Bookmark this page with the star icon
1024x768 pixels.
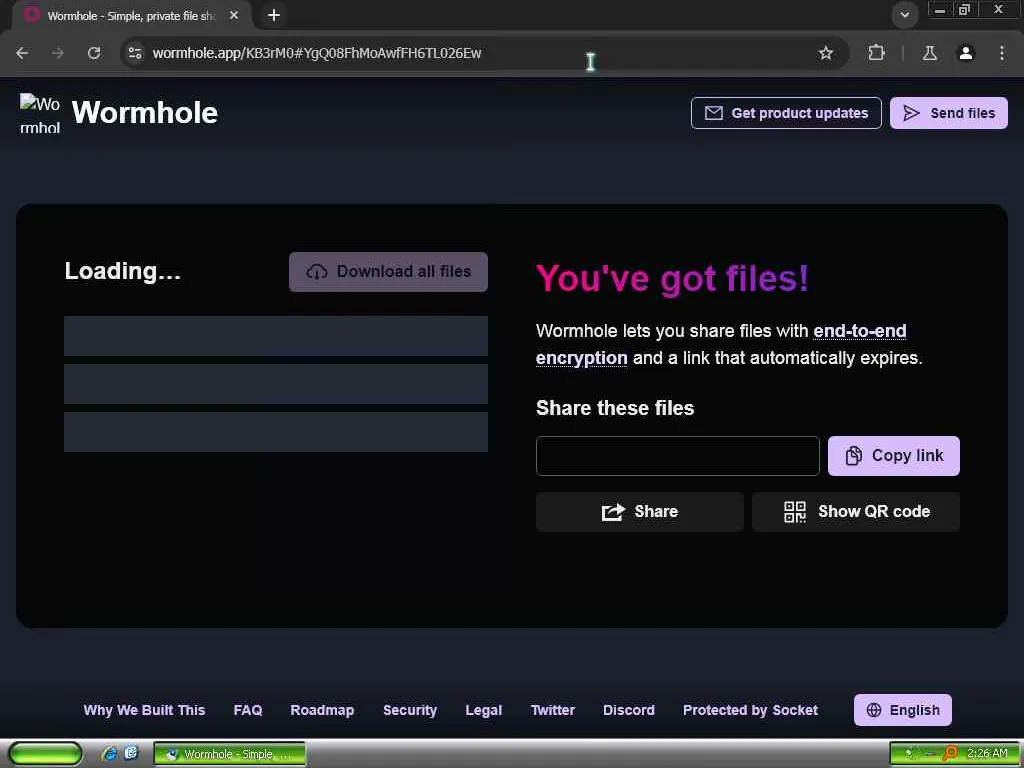[x=825, y=53]
